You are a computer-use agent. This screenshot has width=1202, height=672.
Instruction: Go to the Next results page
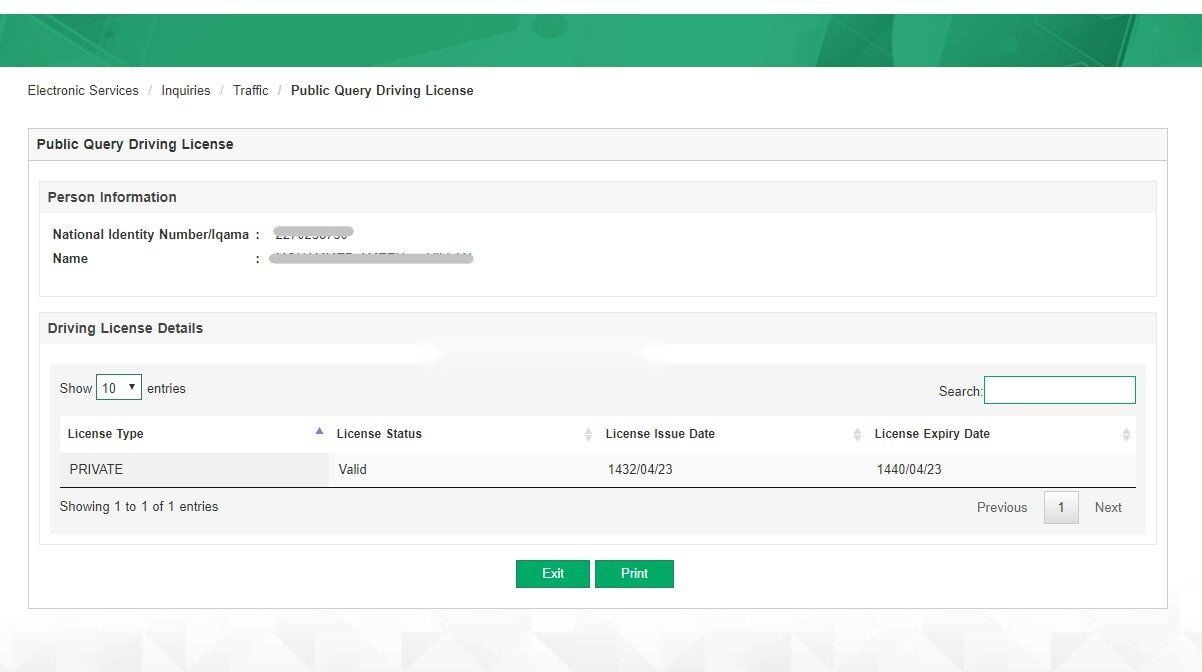1108,507
